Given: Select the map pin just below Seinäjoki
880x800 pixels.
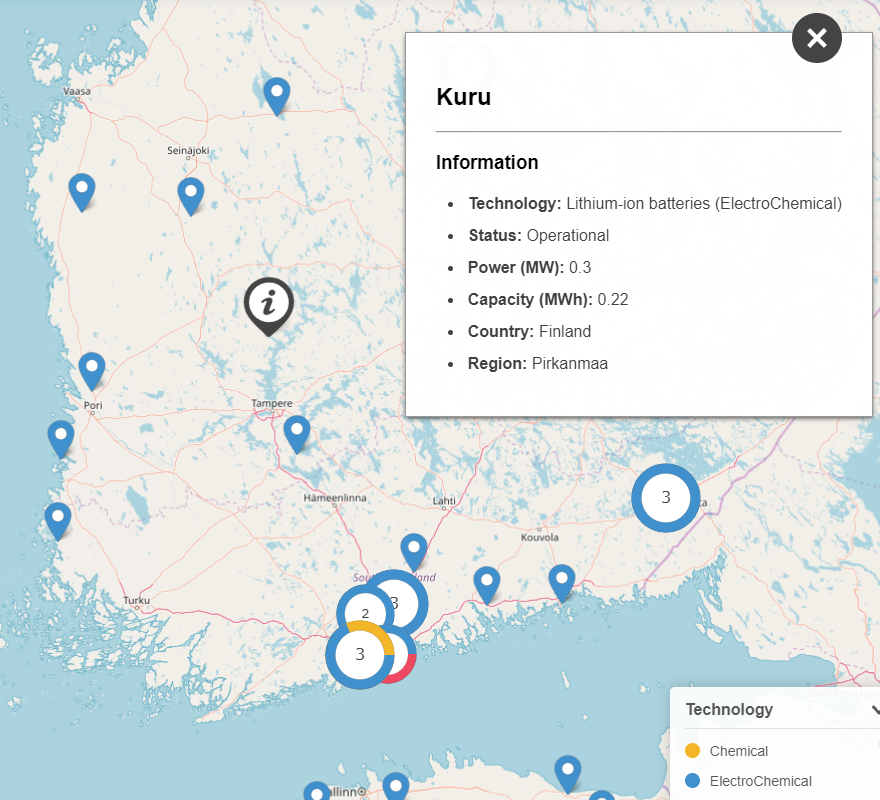Looking at the screenshot, I should pos(191,196).
